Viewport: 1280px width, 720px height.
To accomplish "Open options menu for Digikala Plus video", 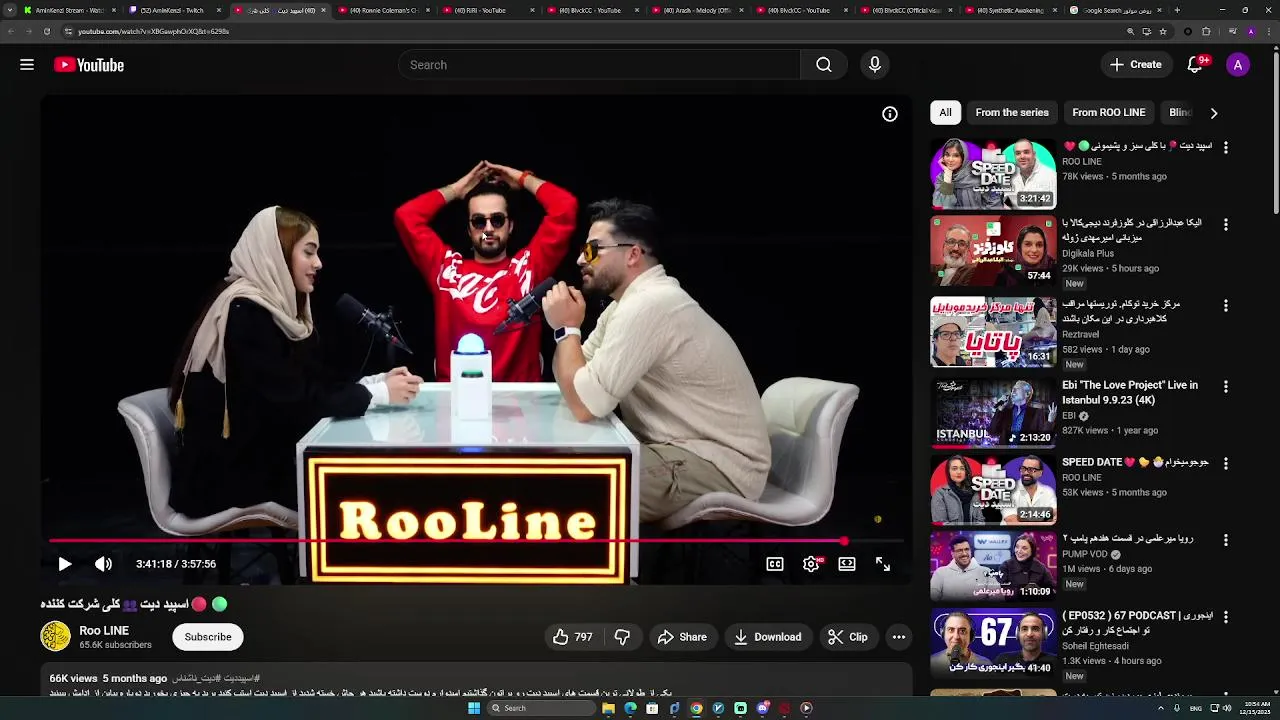I will click(1226, 225).
